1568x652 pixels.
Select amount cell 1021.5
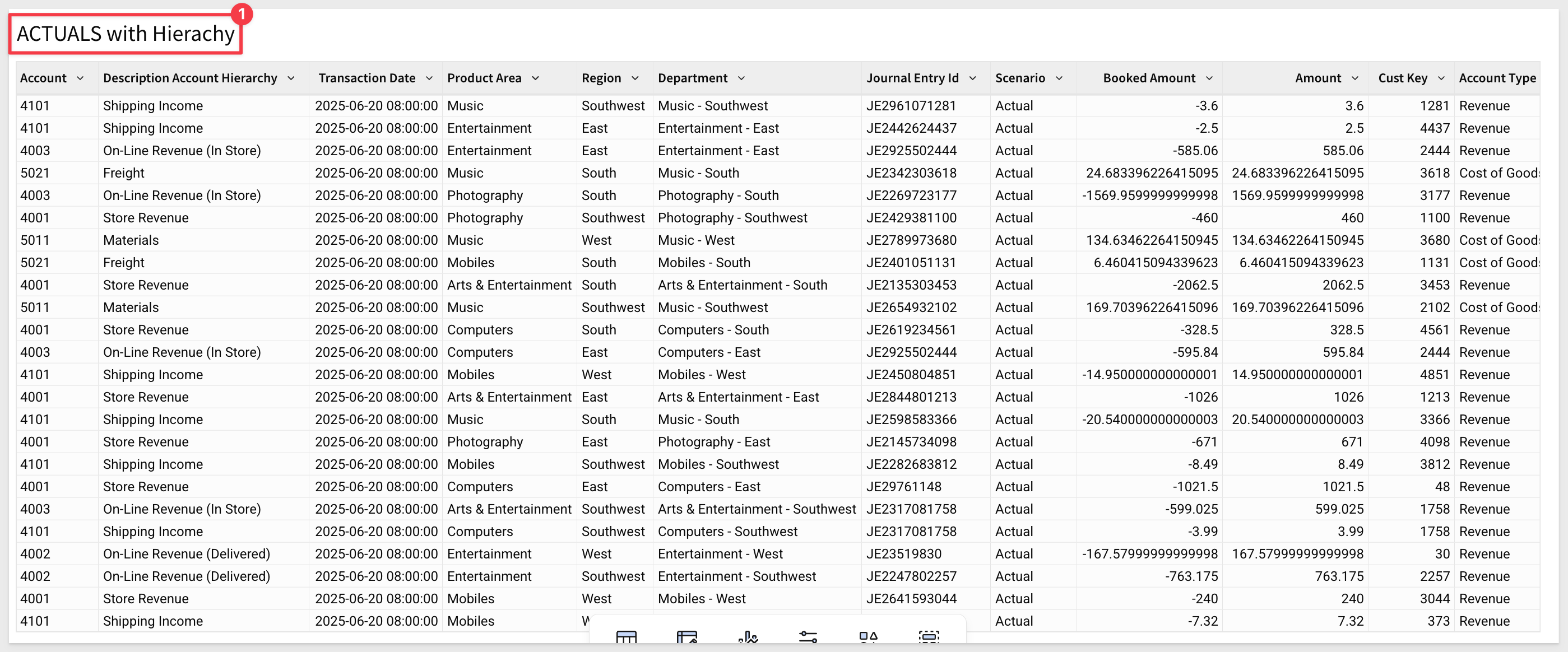point(1343,487)
